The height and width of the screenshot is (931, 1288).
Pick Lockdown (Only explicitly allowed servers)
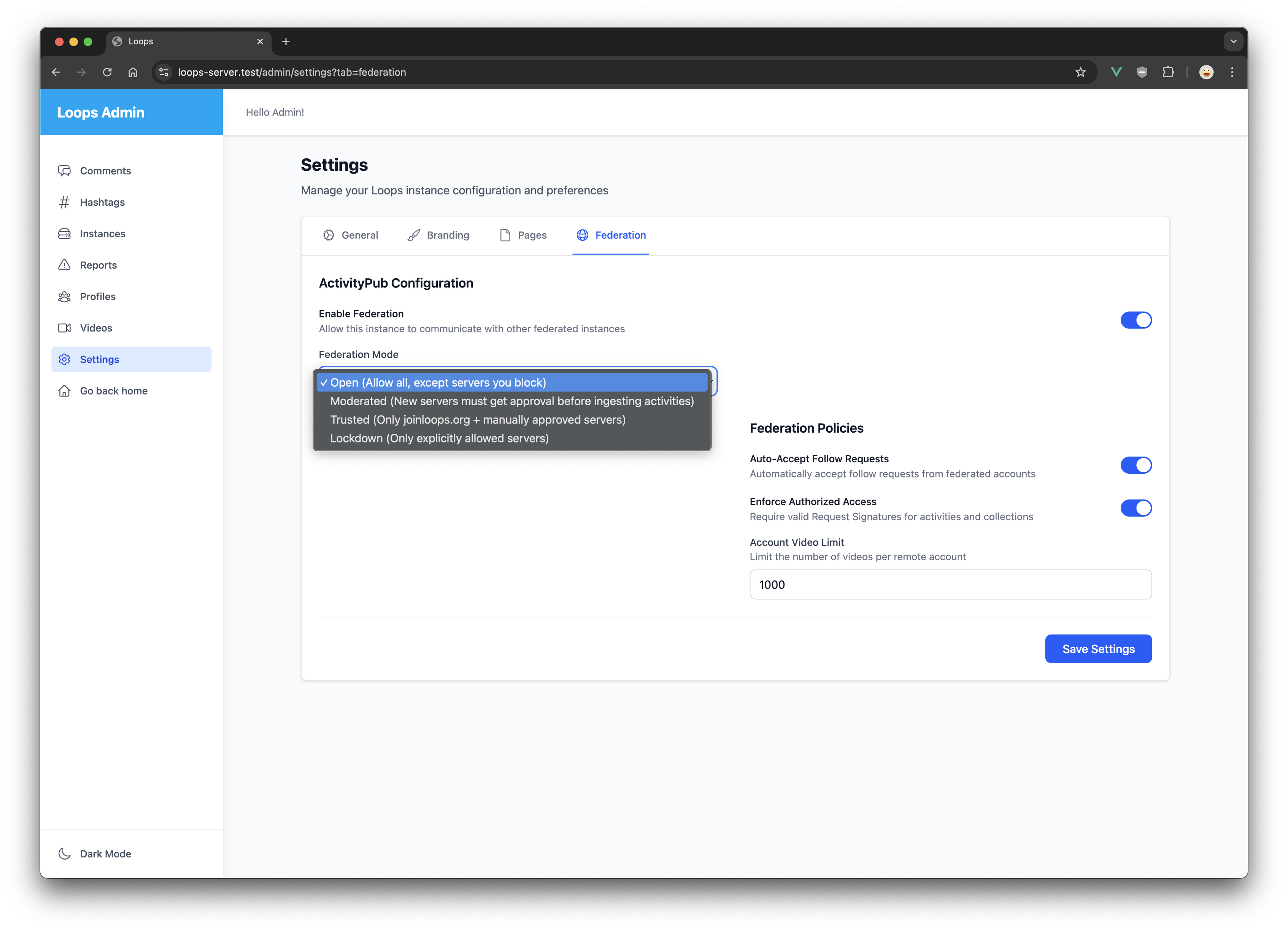(x=439, y=438)
